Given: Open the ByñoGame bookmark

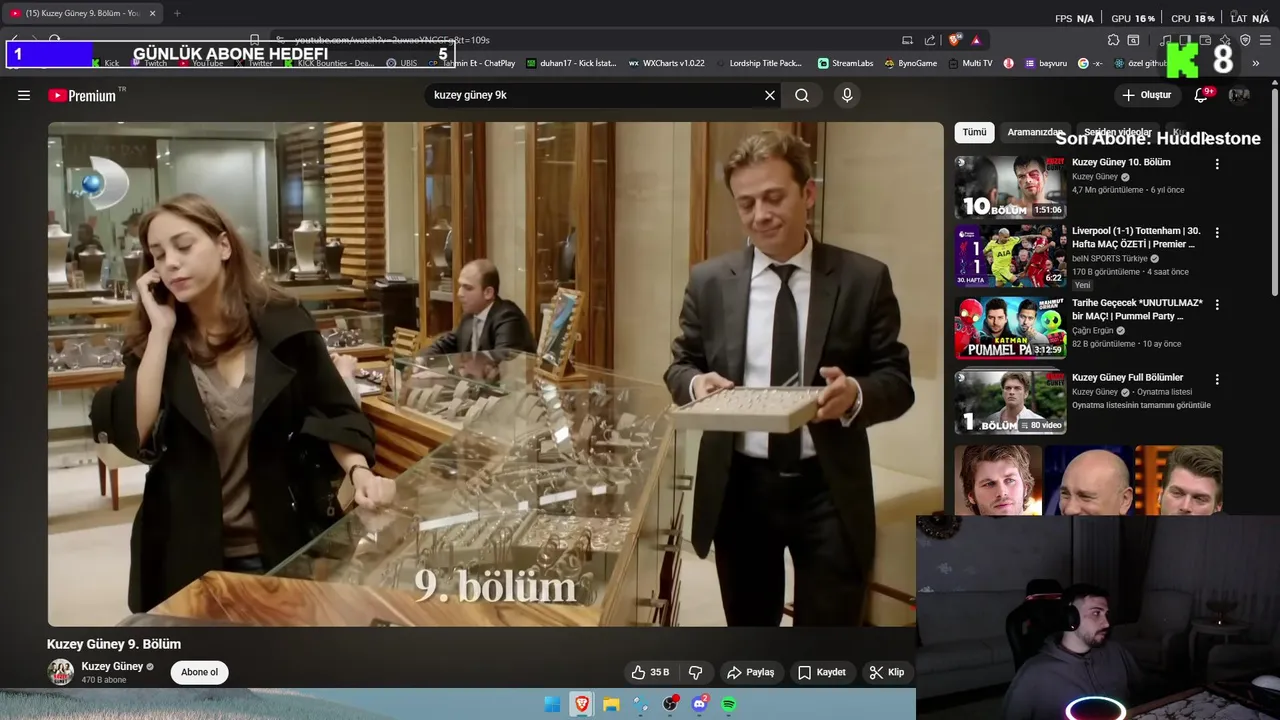Looking at the screenshot, I should (x=910, y=63).
